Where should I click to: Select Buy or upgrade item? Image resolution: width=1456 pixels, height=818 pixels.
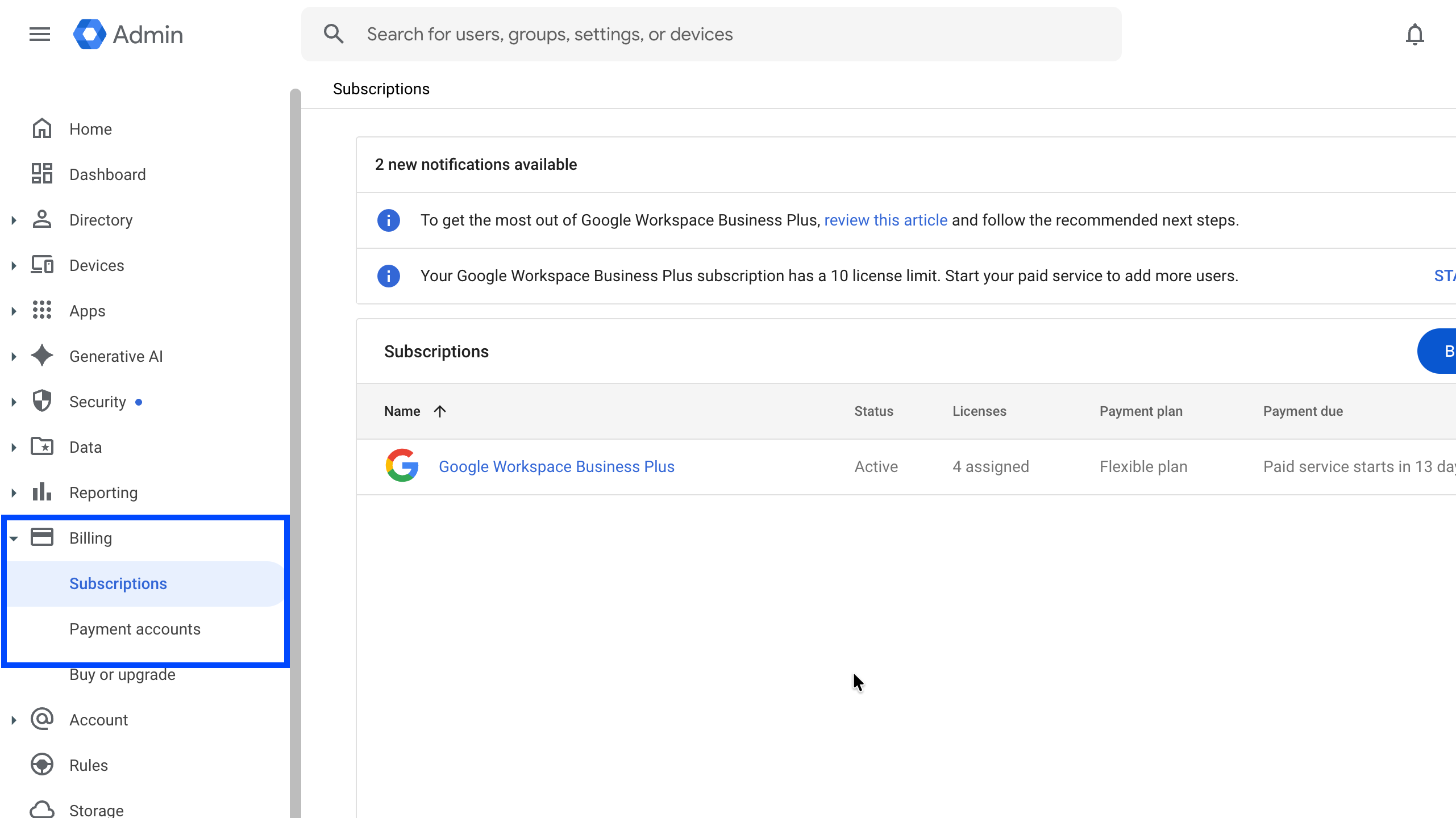coord(122,675)
